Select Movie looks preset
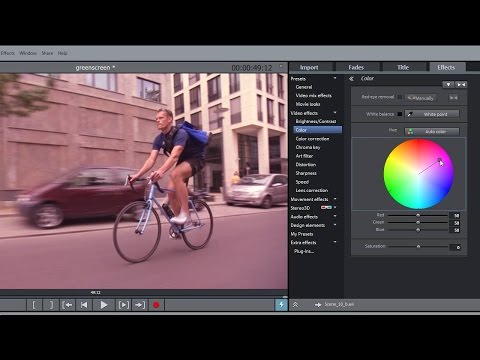Image resolution: width=480 pixels, height=360 pixels. (x=308, y=104)
